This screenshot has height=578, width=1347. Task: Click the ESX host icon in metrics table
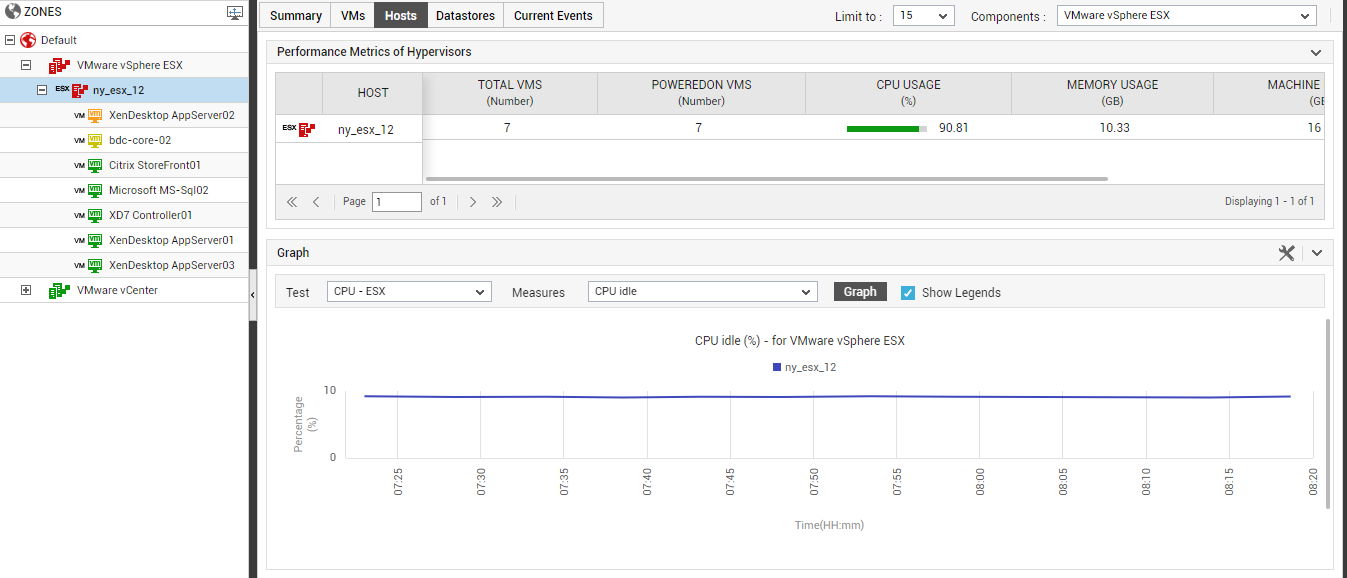coord(299,128)
